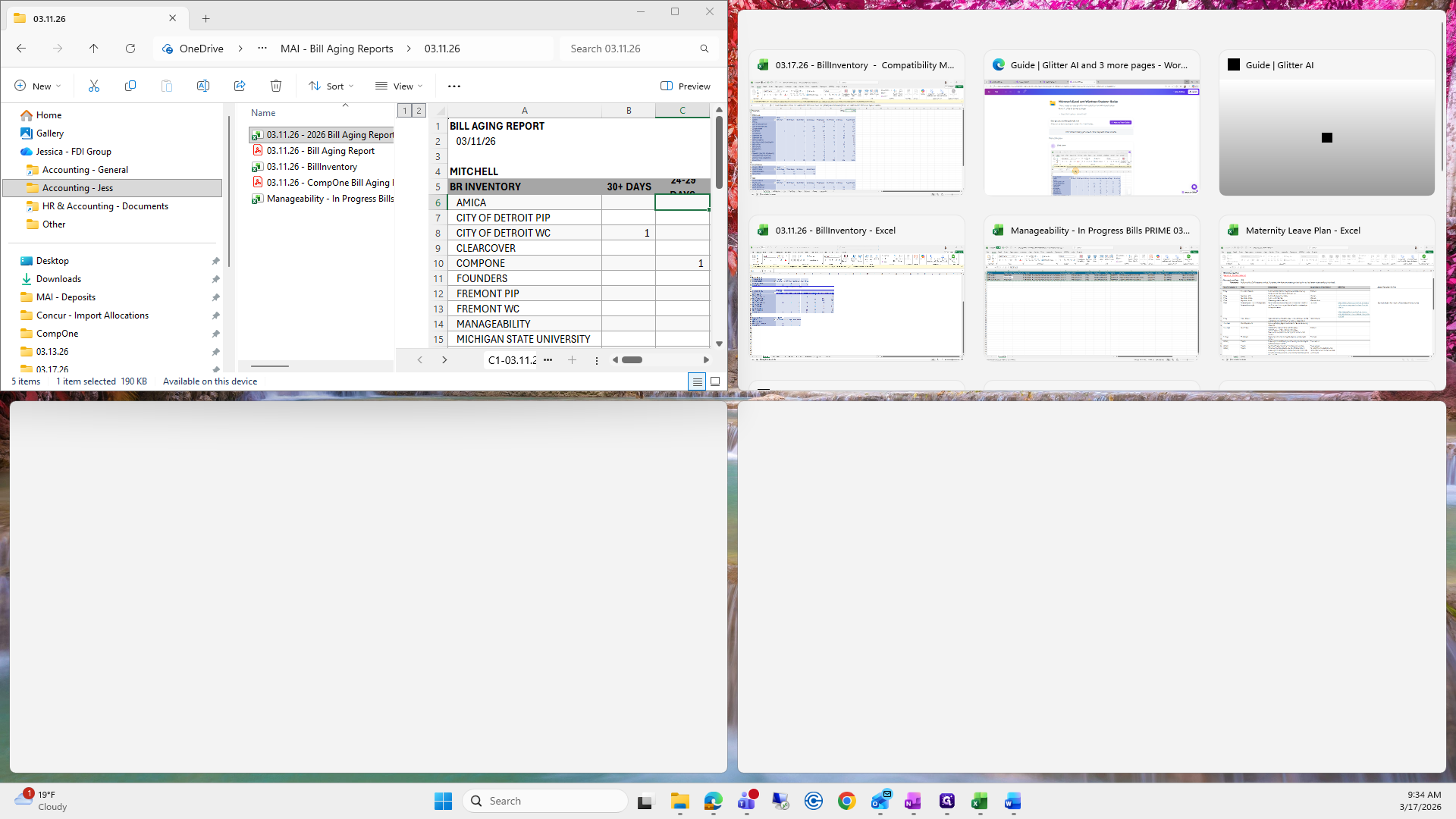This screenshot has width=1456, height=819.
Task: Click the Cut scissors icon in toolbar
Action: click(94, 86)
